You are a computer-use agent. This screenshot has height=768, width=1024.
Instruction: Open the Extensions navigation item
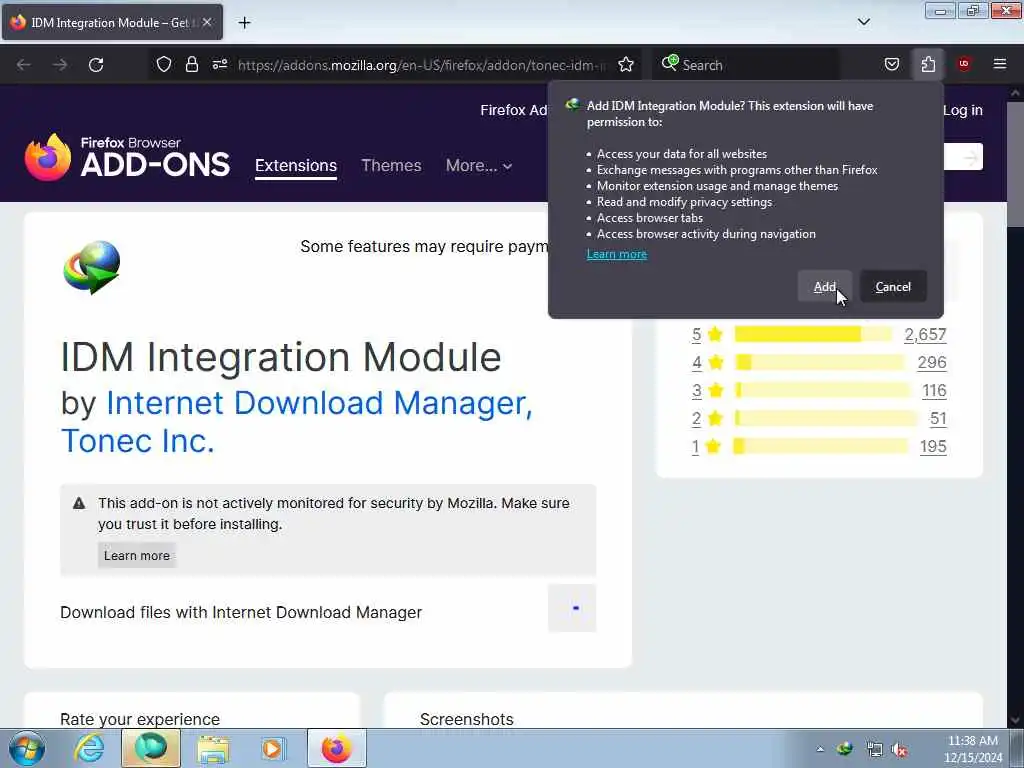click(296, 165)
